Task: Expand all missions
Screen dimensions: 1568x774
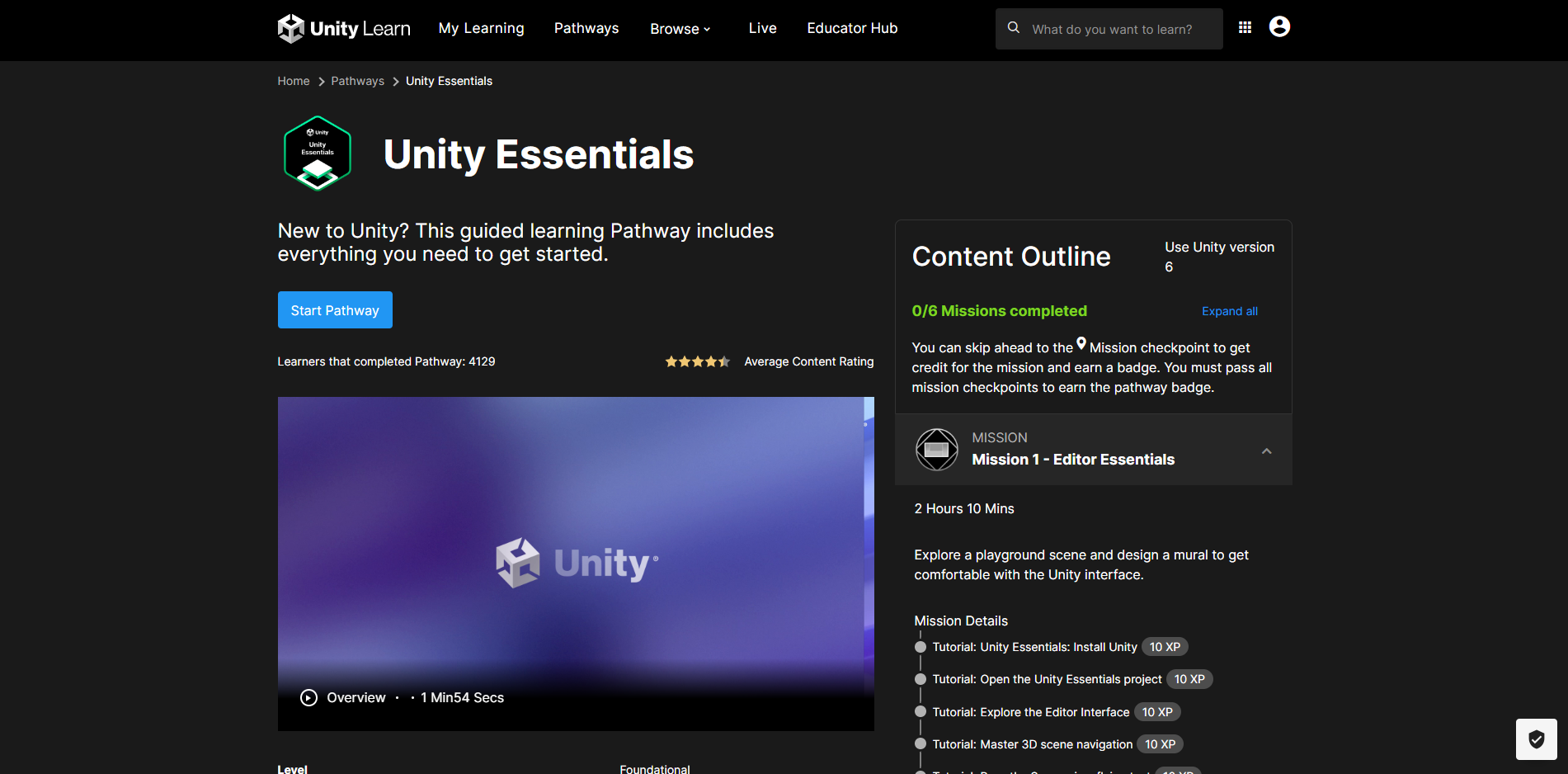Action: 1230,311
